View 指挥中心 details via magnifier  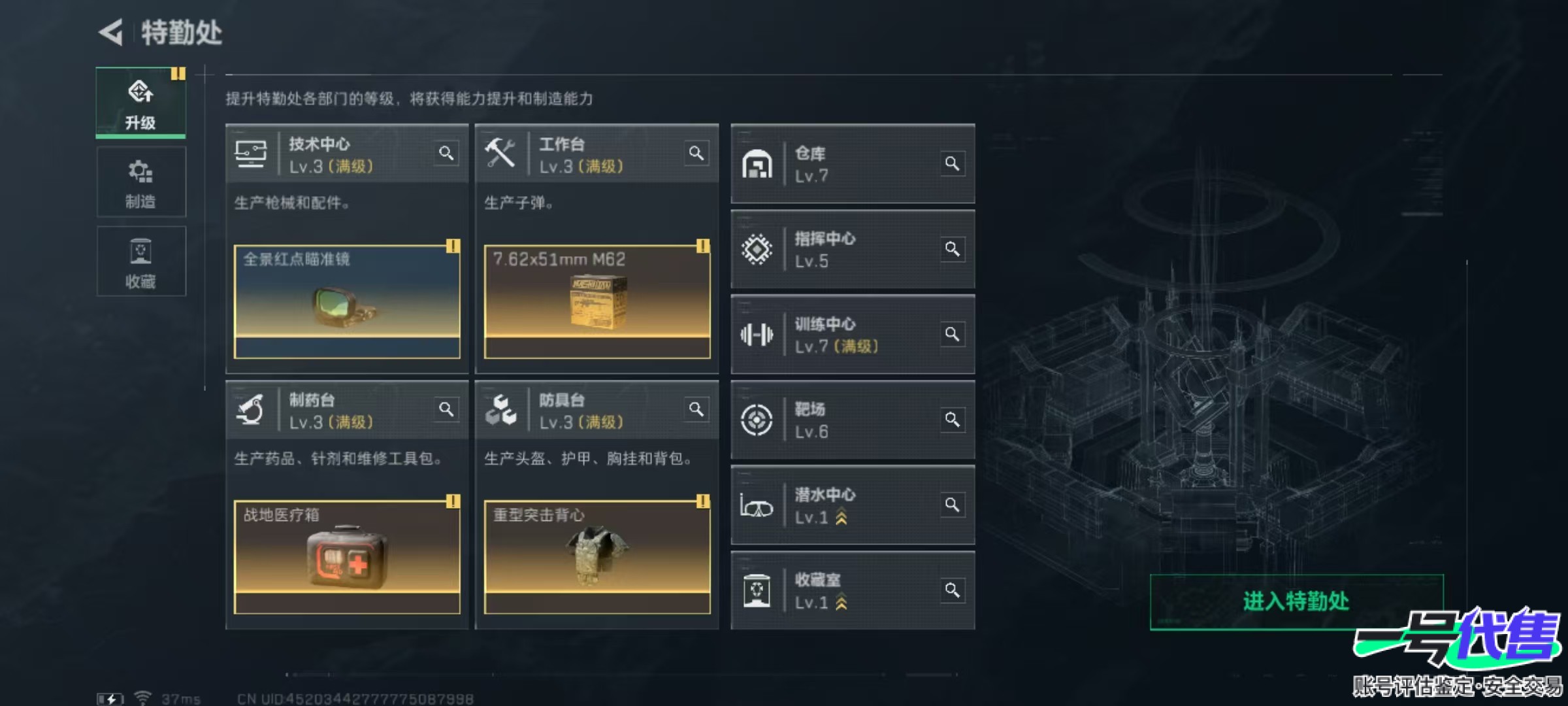click(952, 249)
